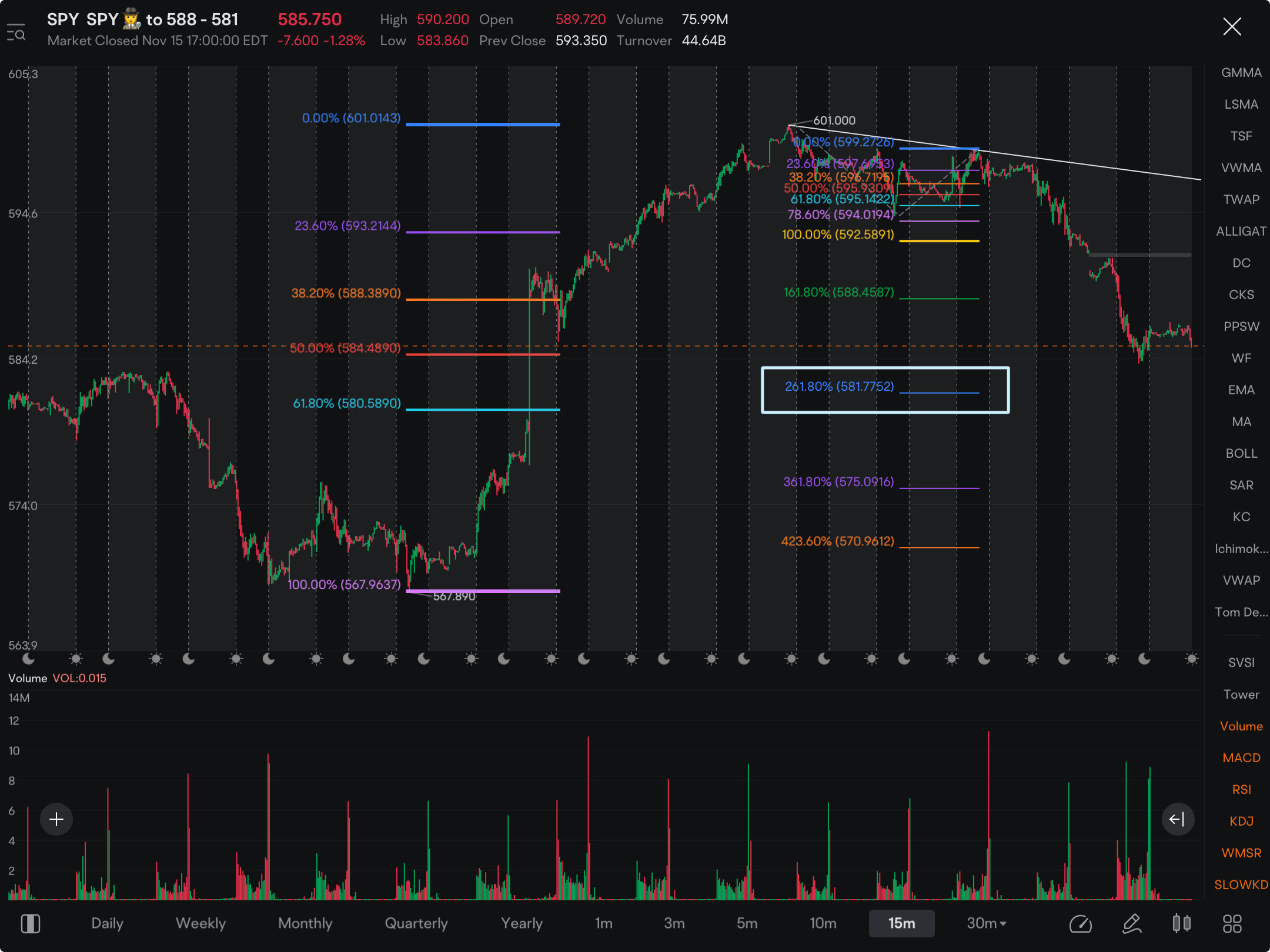Select the 10m interval

[823, 923]
